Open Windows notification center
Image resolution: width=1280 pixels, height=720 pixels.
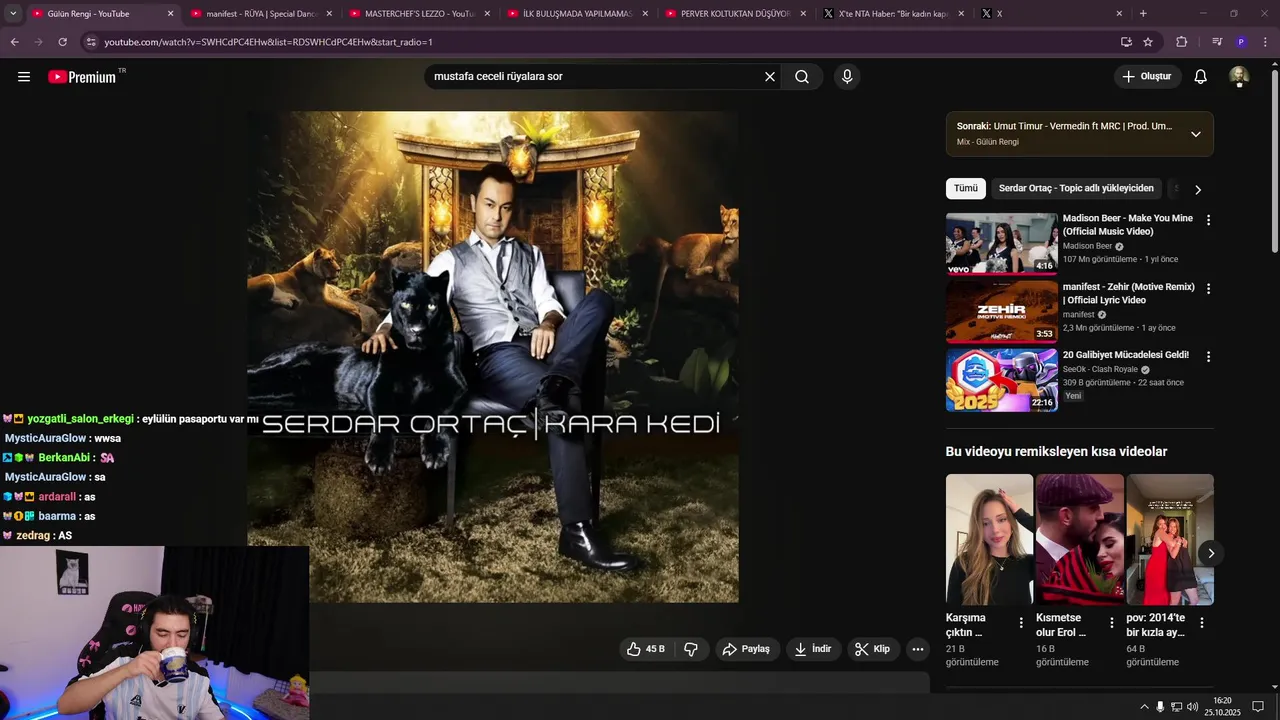pyautogui.click(x=1259, y=707)
